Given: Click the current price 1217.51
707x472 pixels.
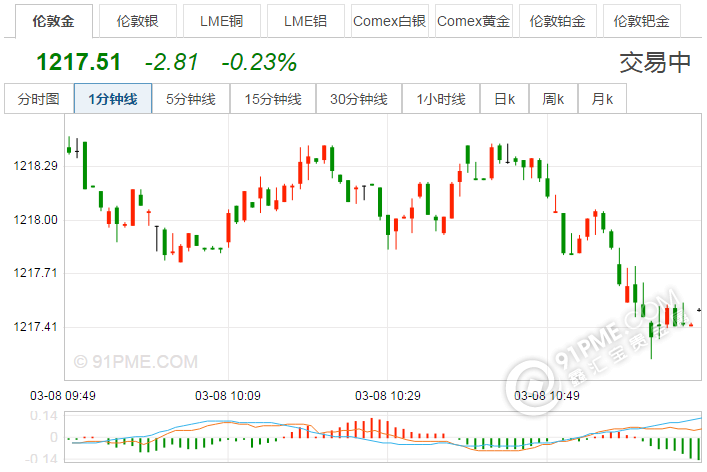Looking at the screenshot, I should click(x=78, y=62).
